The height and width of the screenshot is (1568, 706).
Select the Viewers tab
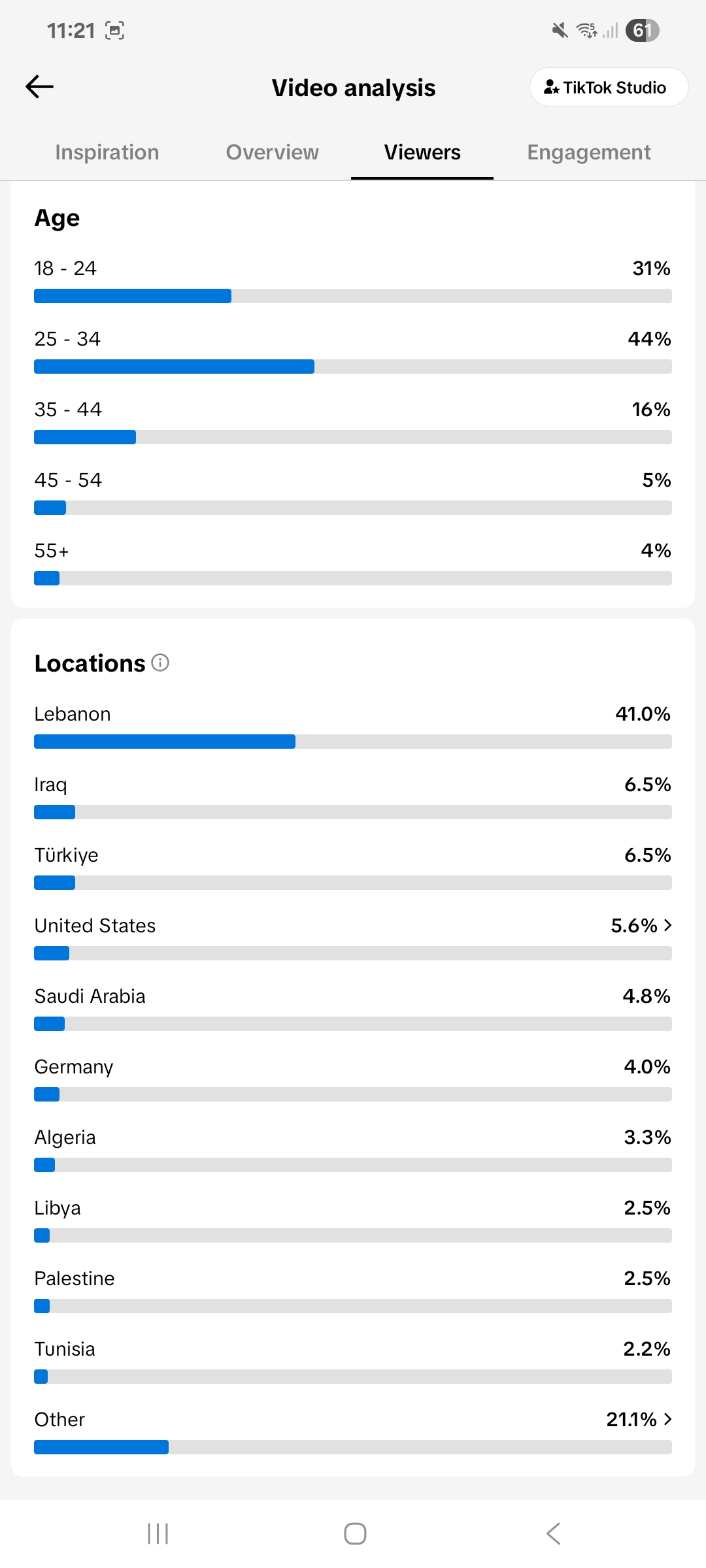[422, 152]
